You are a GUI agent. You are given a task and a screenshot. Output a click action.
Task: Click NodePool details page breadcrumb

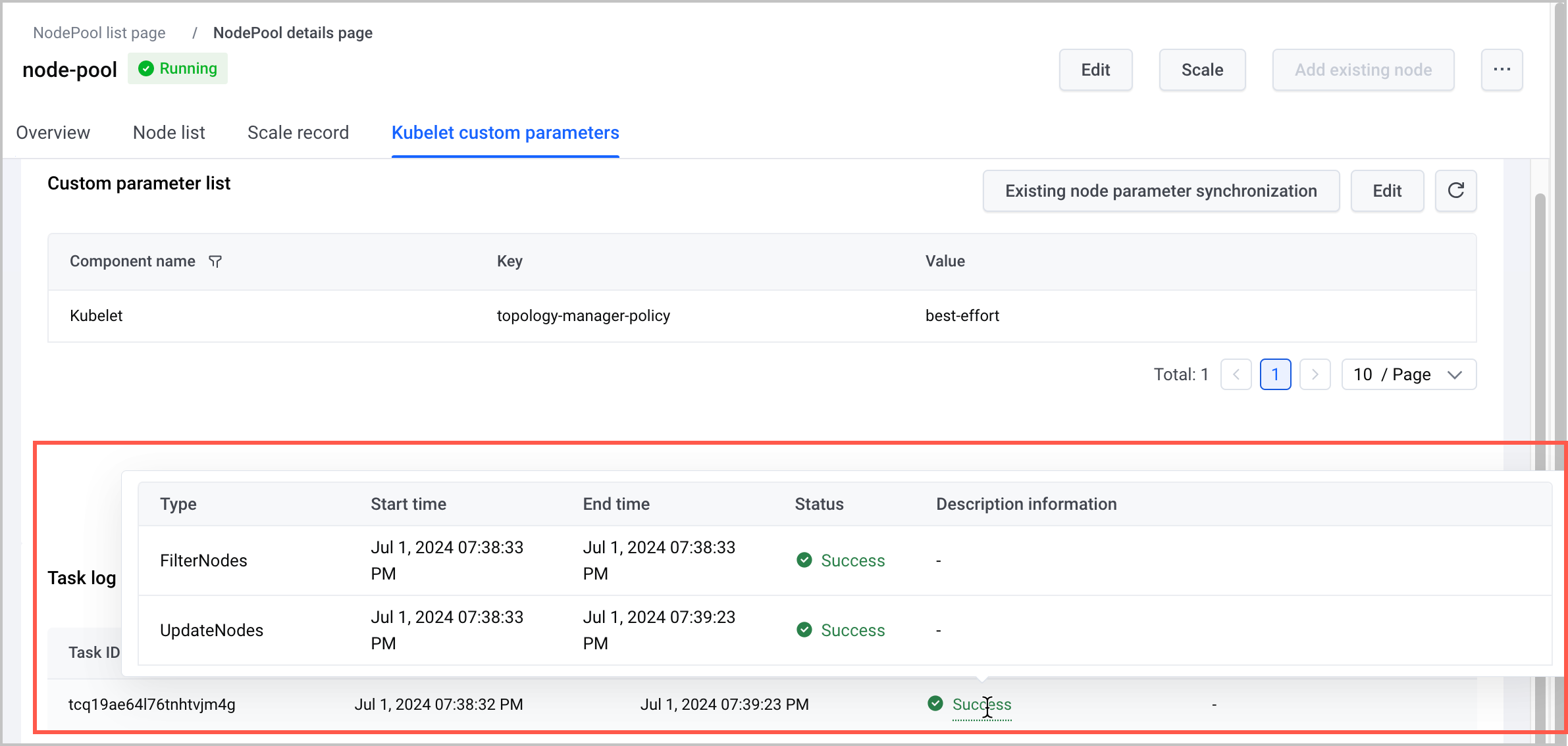pos(293,33)
